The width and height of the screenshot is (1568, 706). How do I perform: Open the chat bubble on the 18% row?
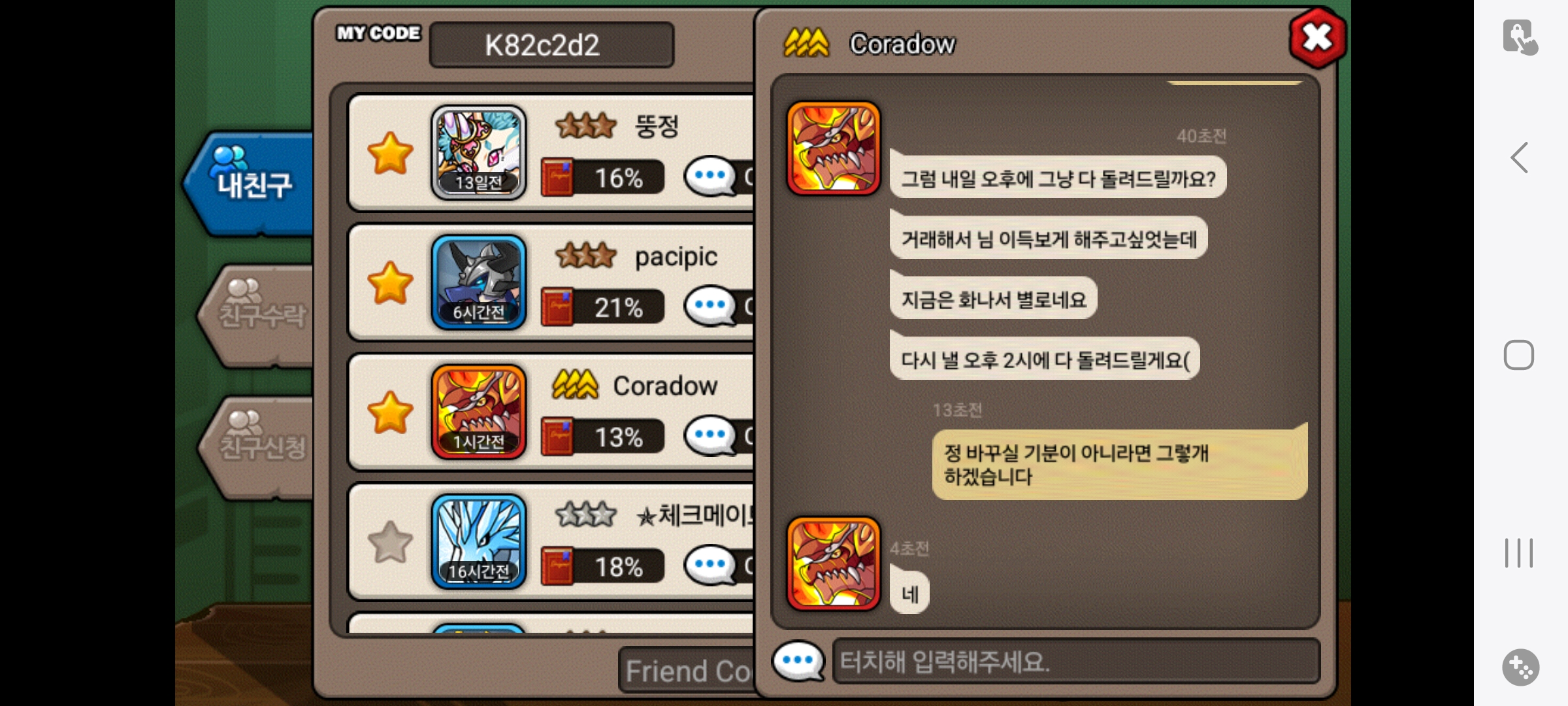(x=711, y=565)
